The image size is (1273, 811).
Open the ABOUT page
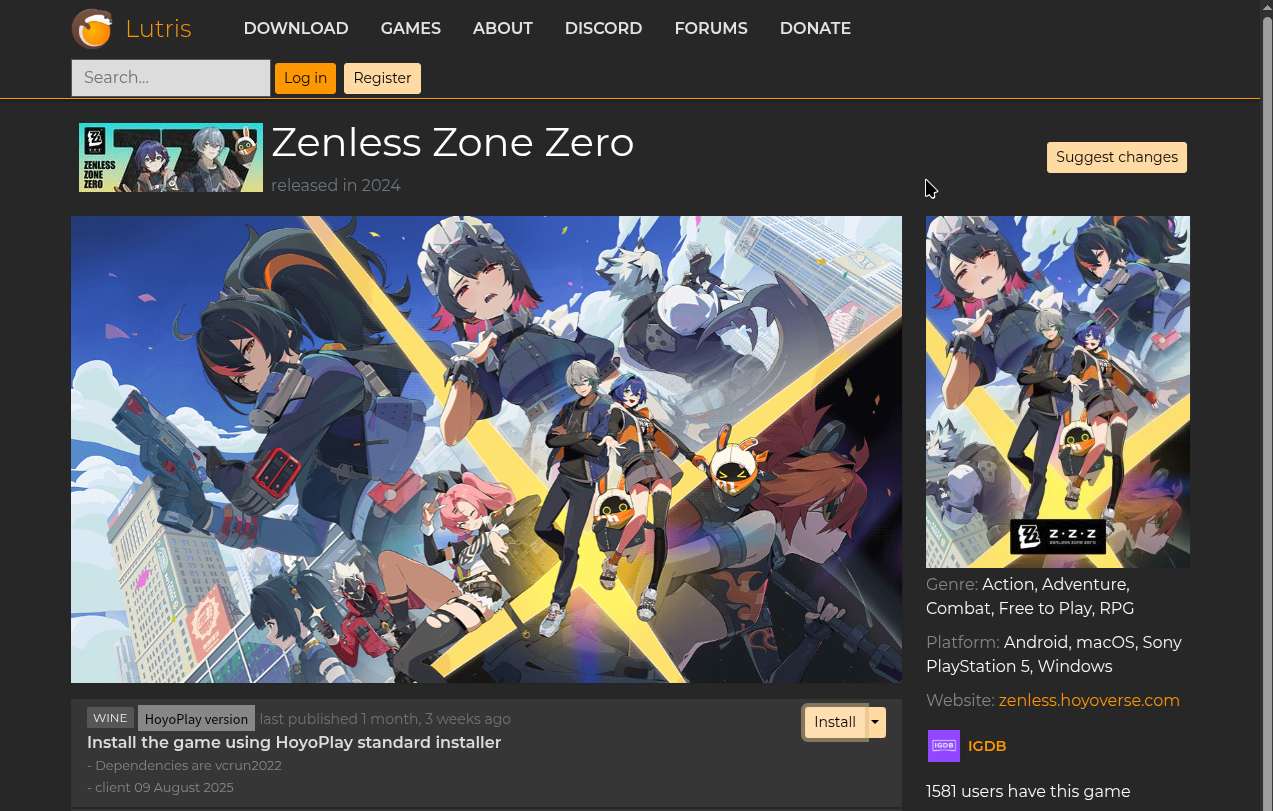tap(502, 28)
